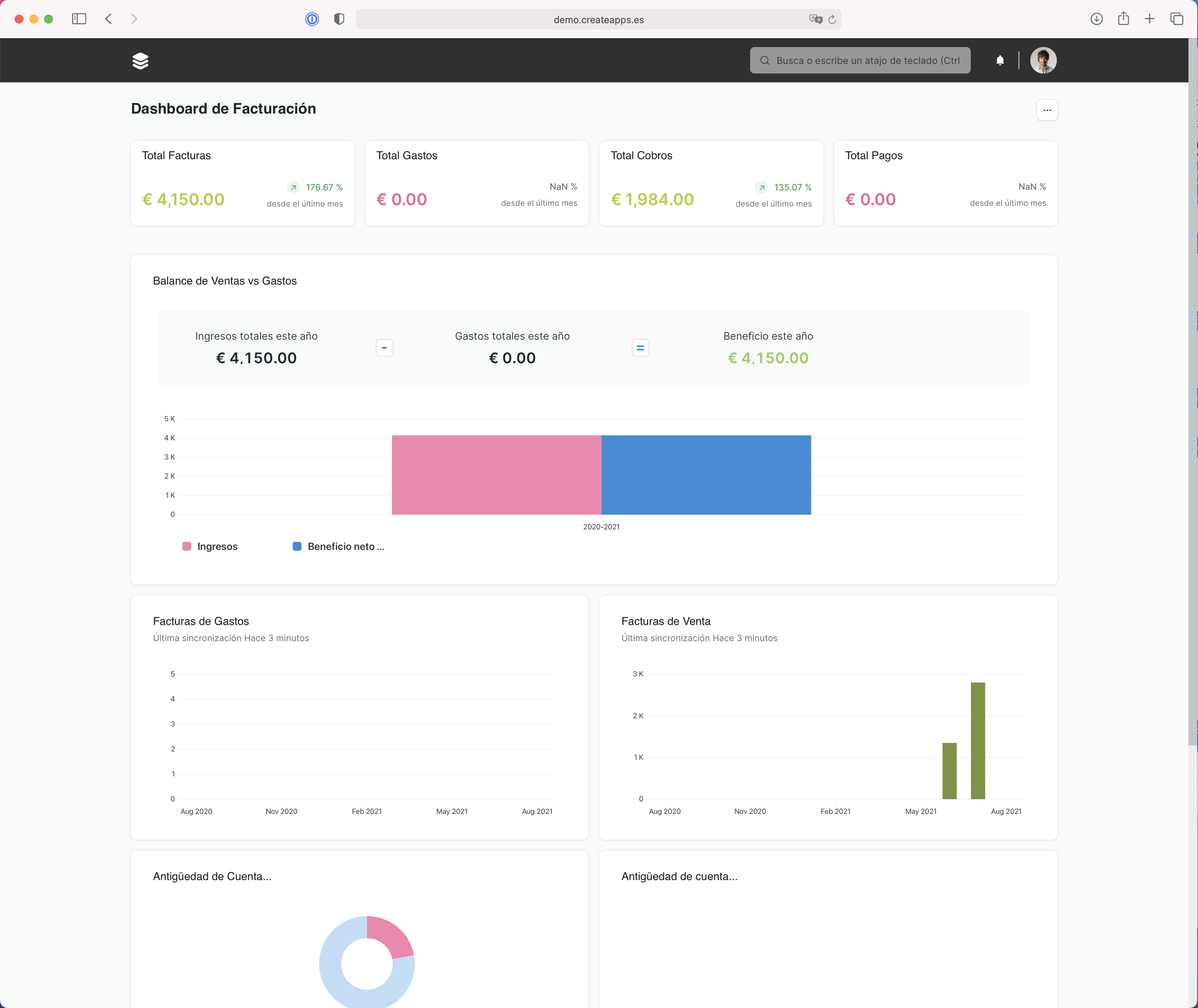Image resolution: width=1198 pixels, height=1008 pixels.
Task: Open the notifications bell
Action: [x=1000, y=61]
